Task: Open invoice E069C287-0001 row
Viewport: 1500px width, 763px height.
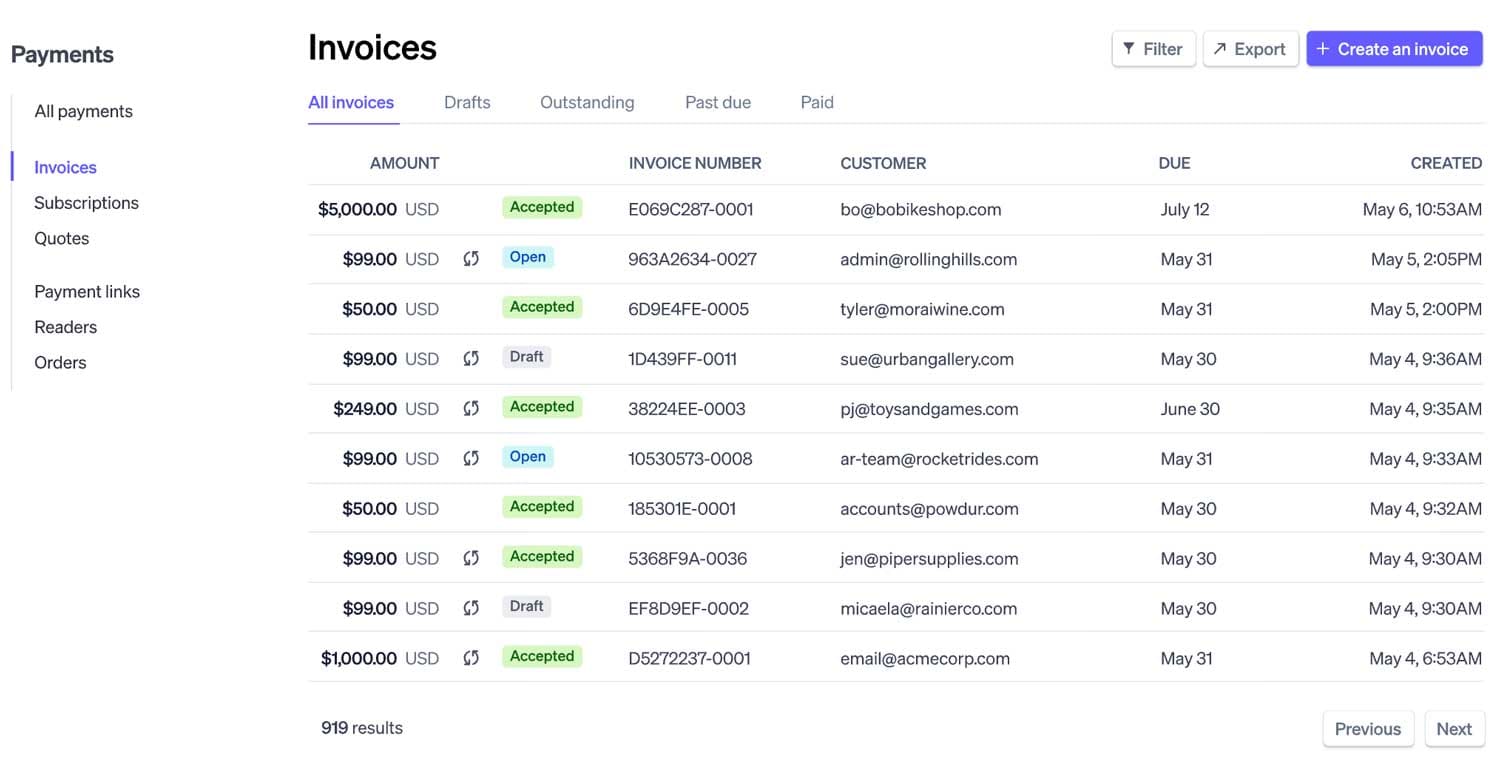Action: click(x=690, y=210)
